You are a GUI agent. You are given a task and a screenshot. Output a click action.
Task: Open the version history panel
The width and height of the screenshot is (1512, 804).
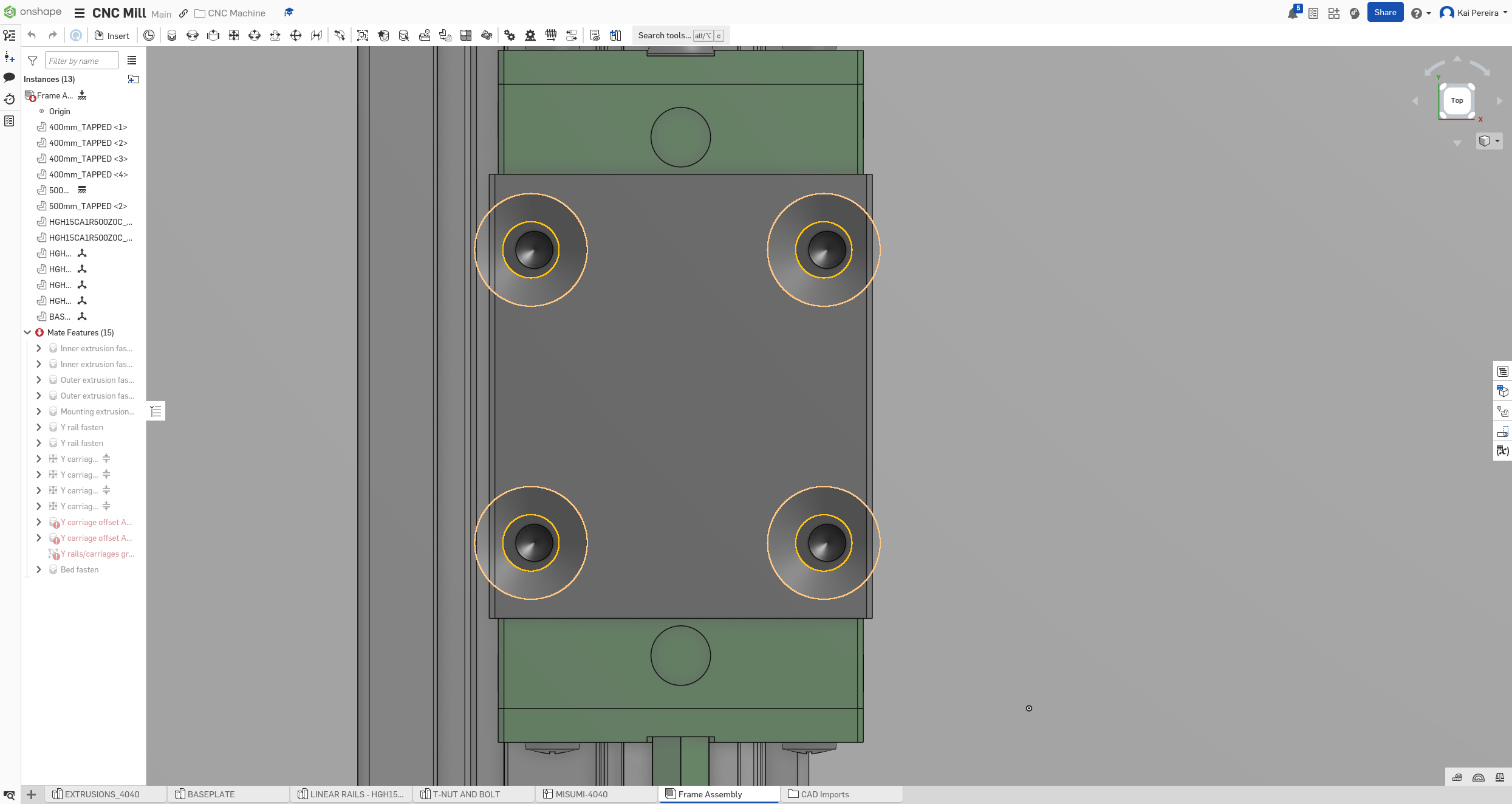pyautogui.click(x=9, y=99)
